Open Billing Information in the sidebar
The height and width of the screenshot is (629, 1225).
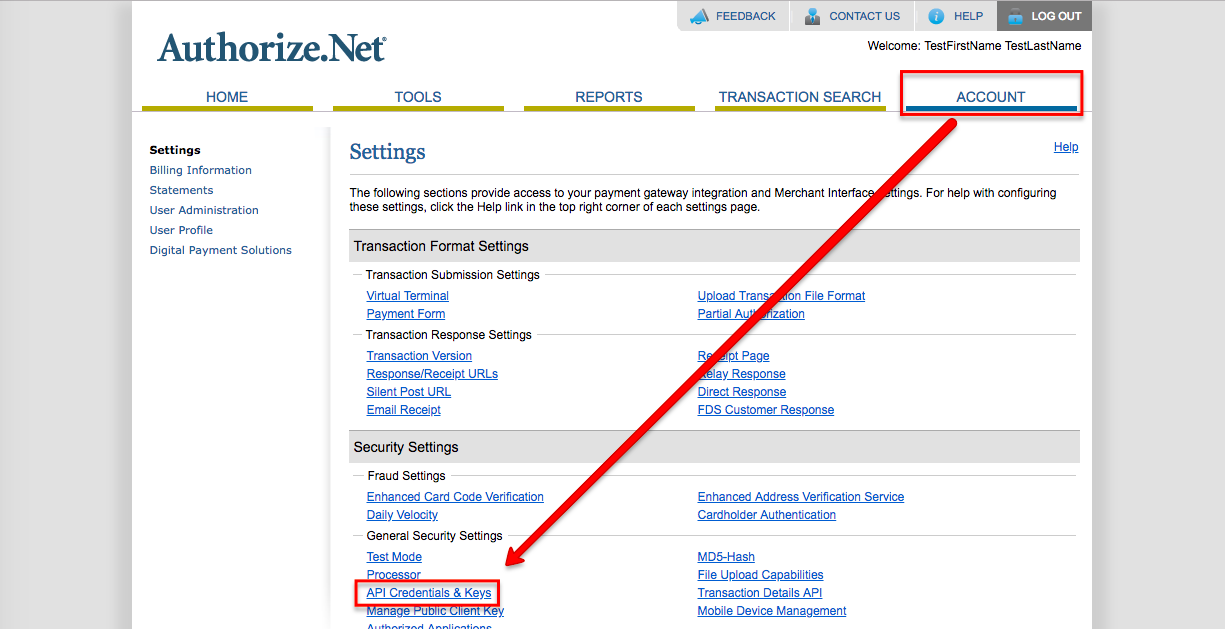(201, 170)
